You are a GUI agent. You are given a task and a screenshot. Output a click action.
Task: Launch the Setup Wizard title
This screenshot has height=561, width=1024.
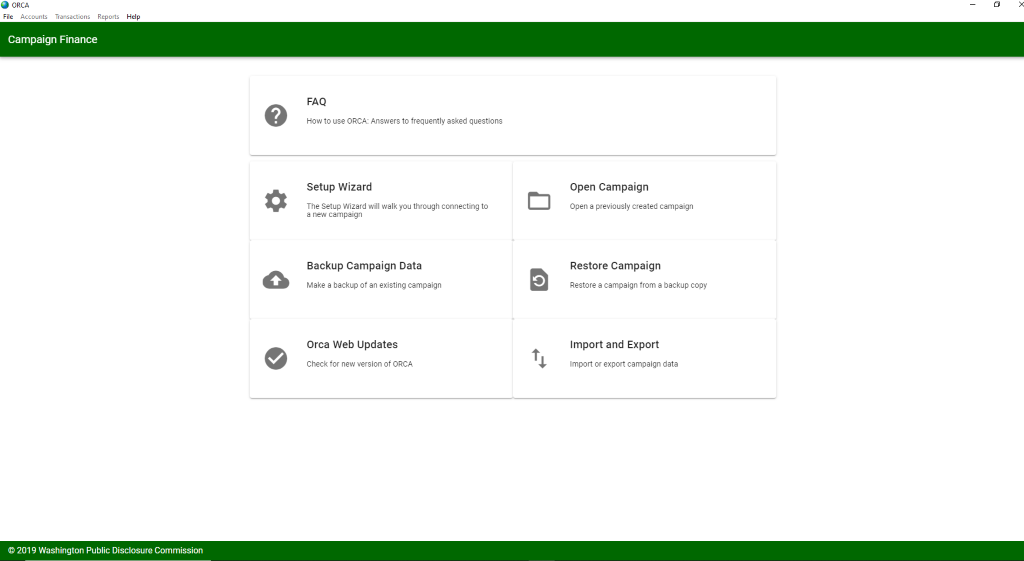tap(339, 187)
